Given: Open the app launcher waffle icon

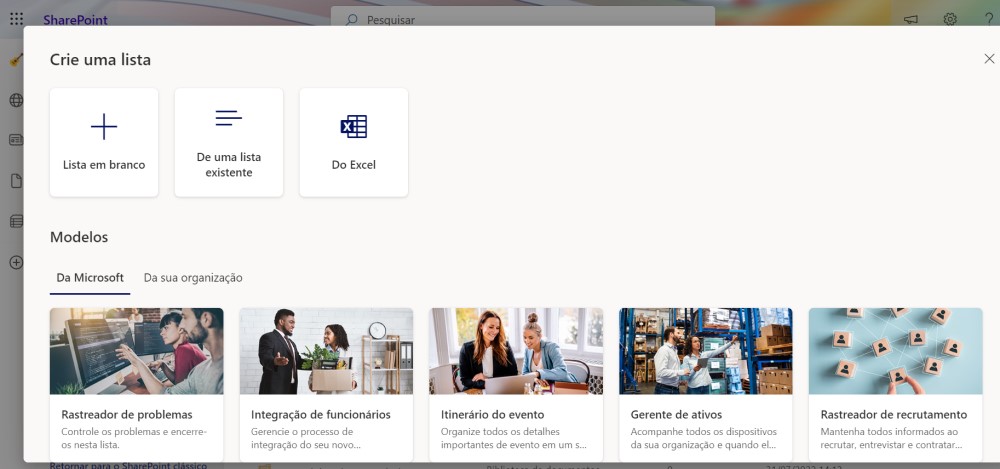Looking at the screenshot, I should pyautogui.click(x=16, y=19).
